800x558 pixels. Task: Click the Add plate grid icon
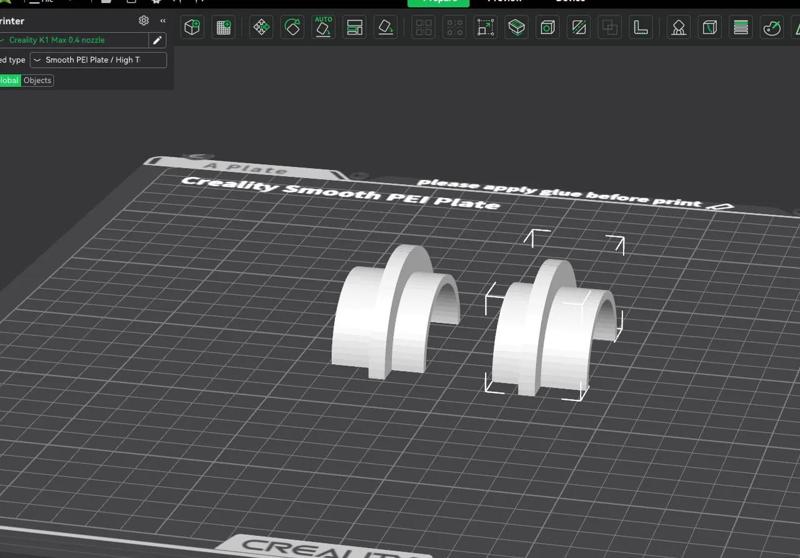[223, 27]
